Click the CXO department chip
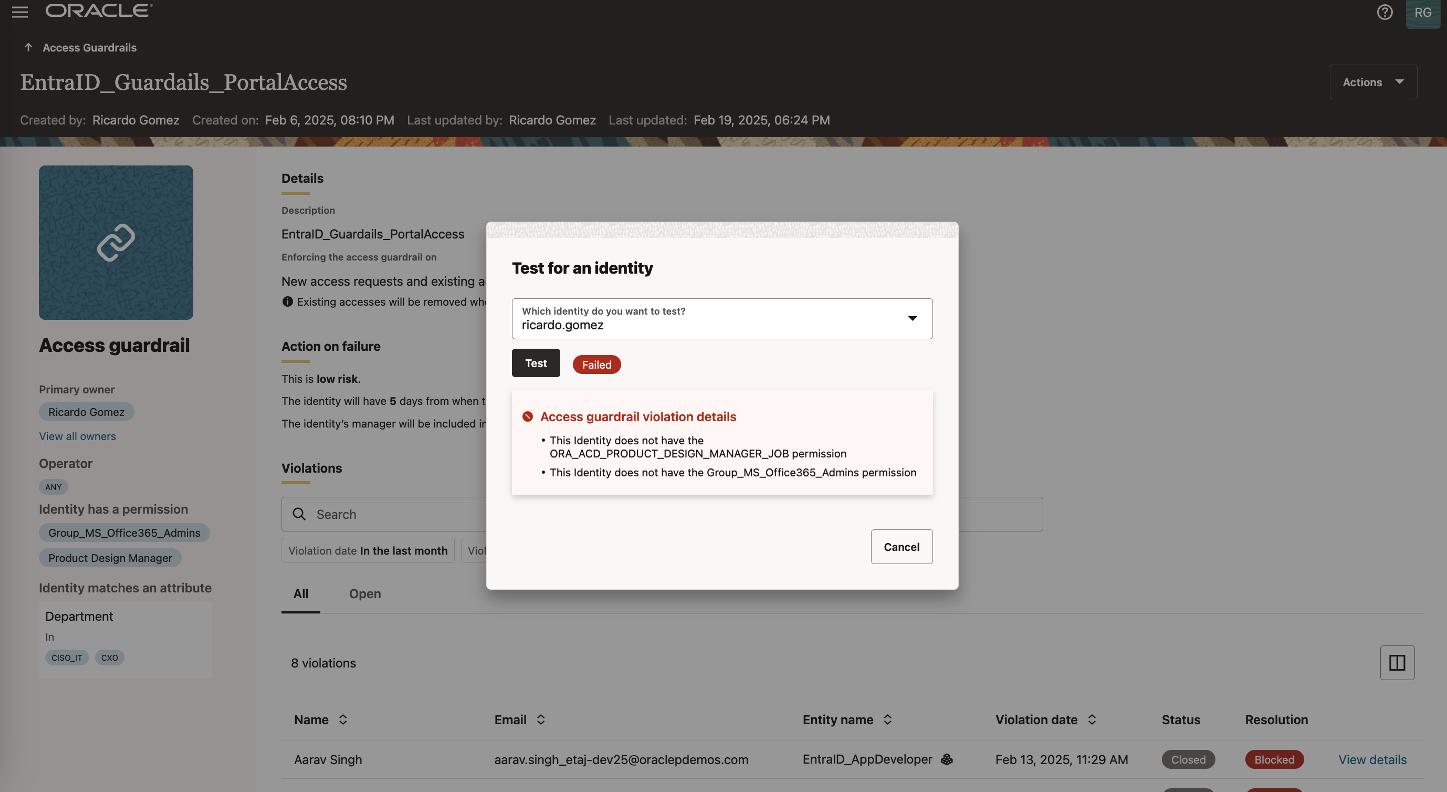 (x=110, y=658)
